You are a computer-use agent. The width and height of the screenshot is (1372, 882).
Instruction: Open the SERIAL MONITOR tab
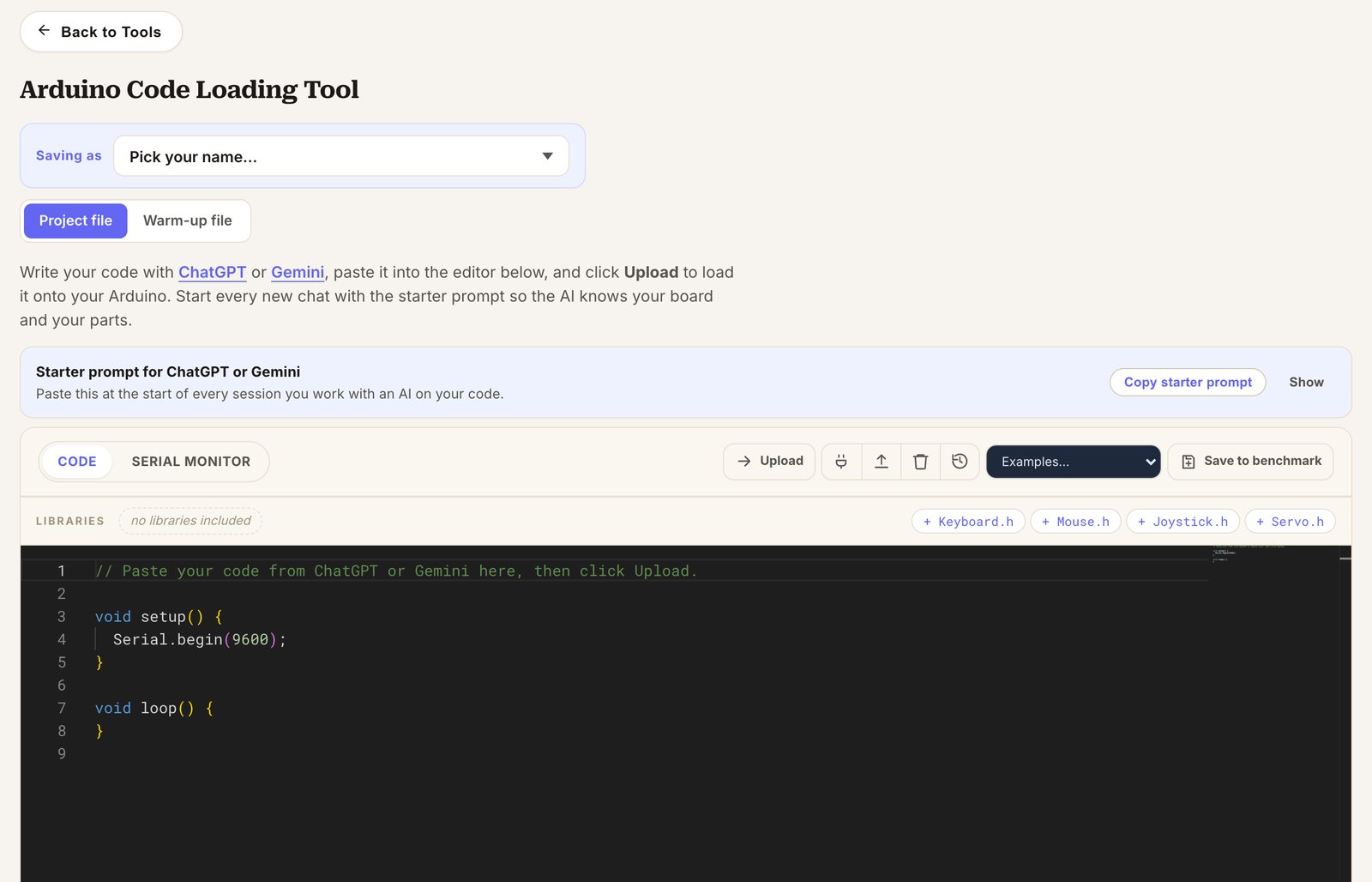point(191,462)
